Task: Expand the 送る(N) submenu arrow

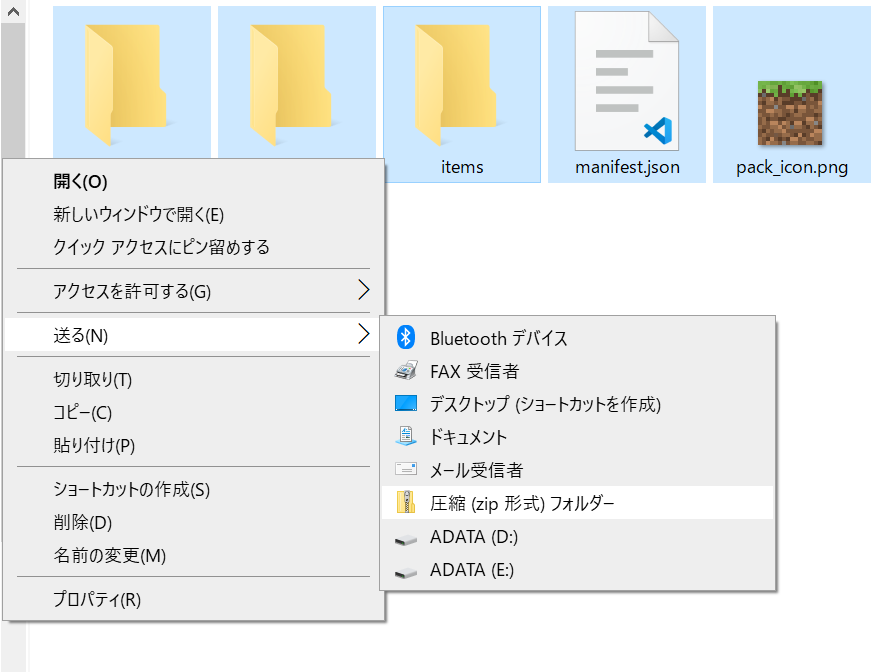Action: click(x=364, y=334)
